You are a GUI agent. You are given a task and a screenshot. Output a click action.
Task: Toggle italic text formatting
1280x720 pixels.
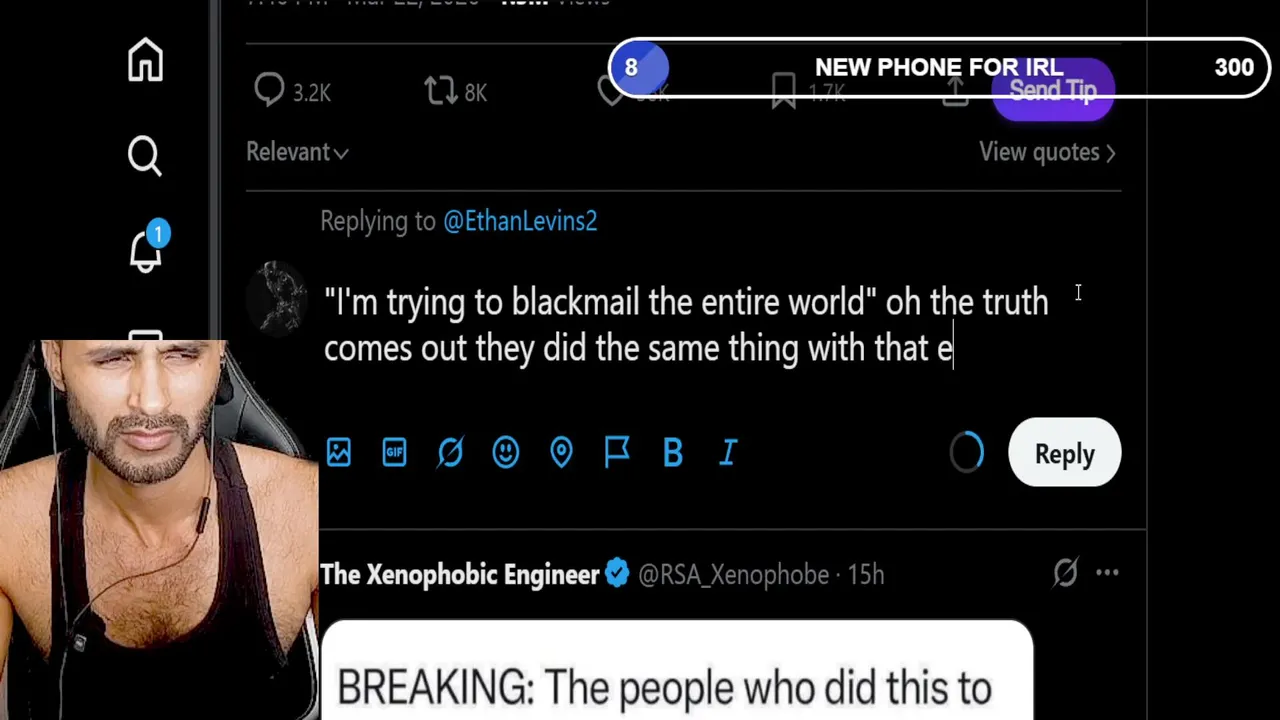pos(729,452)
